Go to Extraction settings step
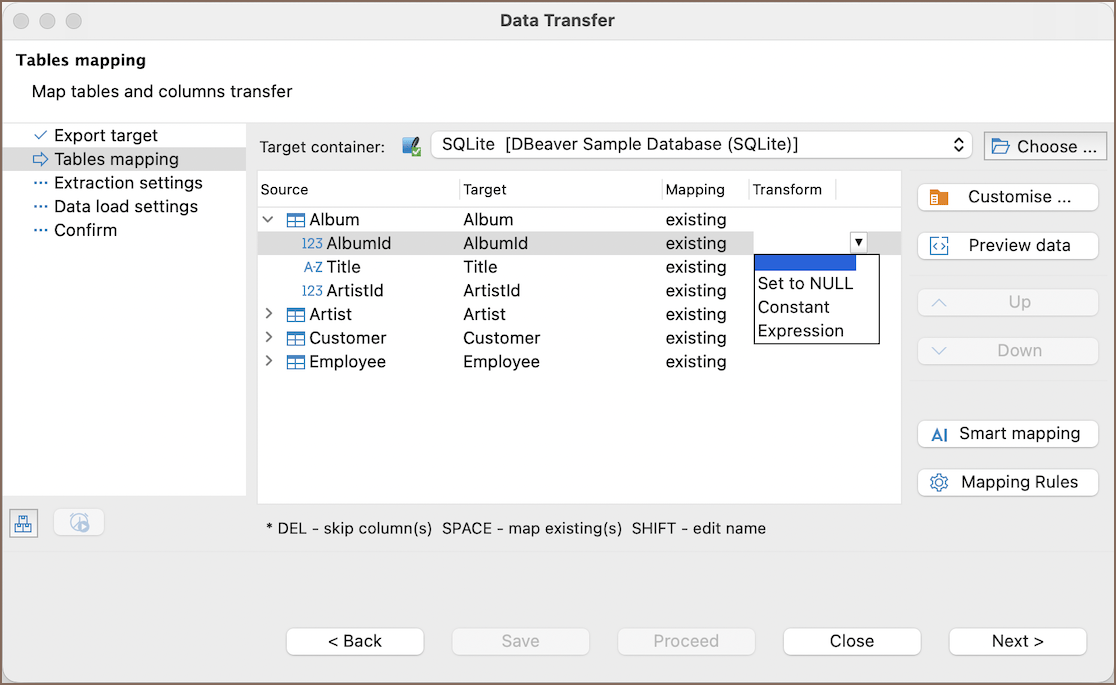This screenshot has height=685, width=1116. tap(128, 183)
